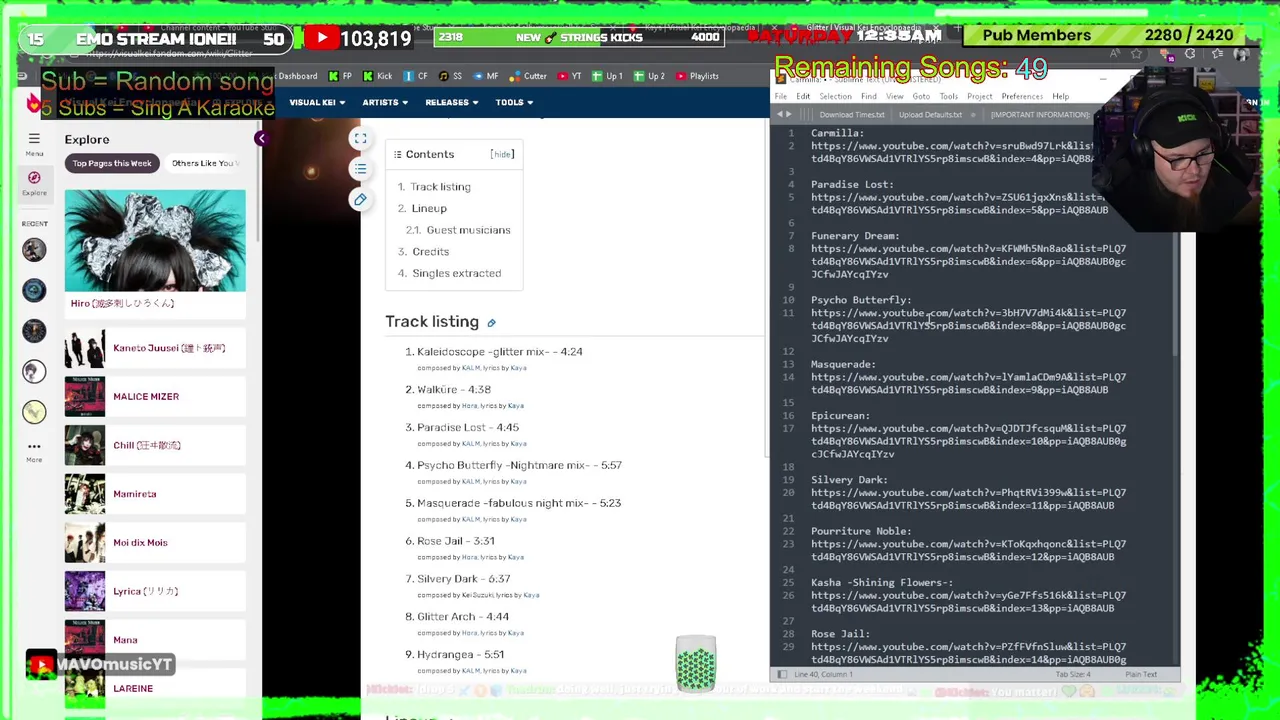Open Sublime Text File menu

[780, 97]
